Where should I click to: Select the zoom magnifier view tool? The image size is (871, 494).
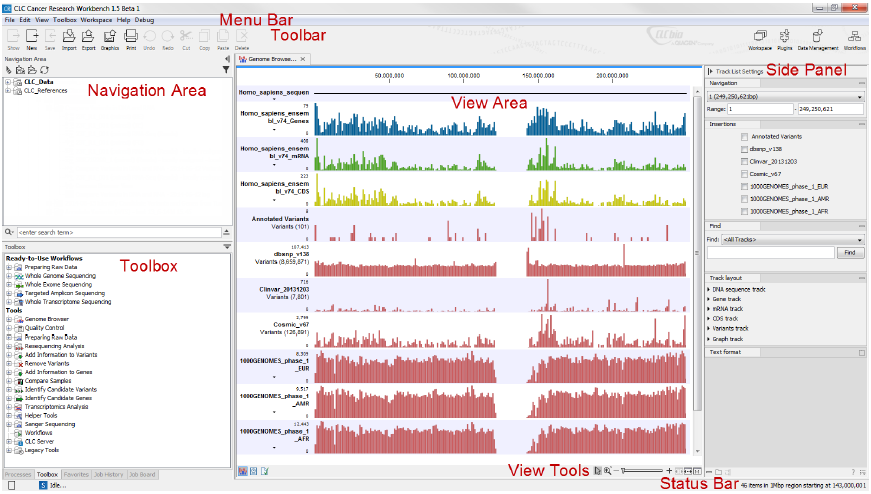[608, 471]
